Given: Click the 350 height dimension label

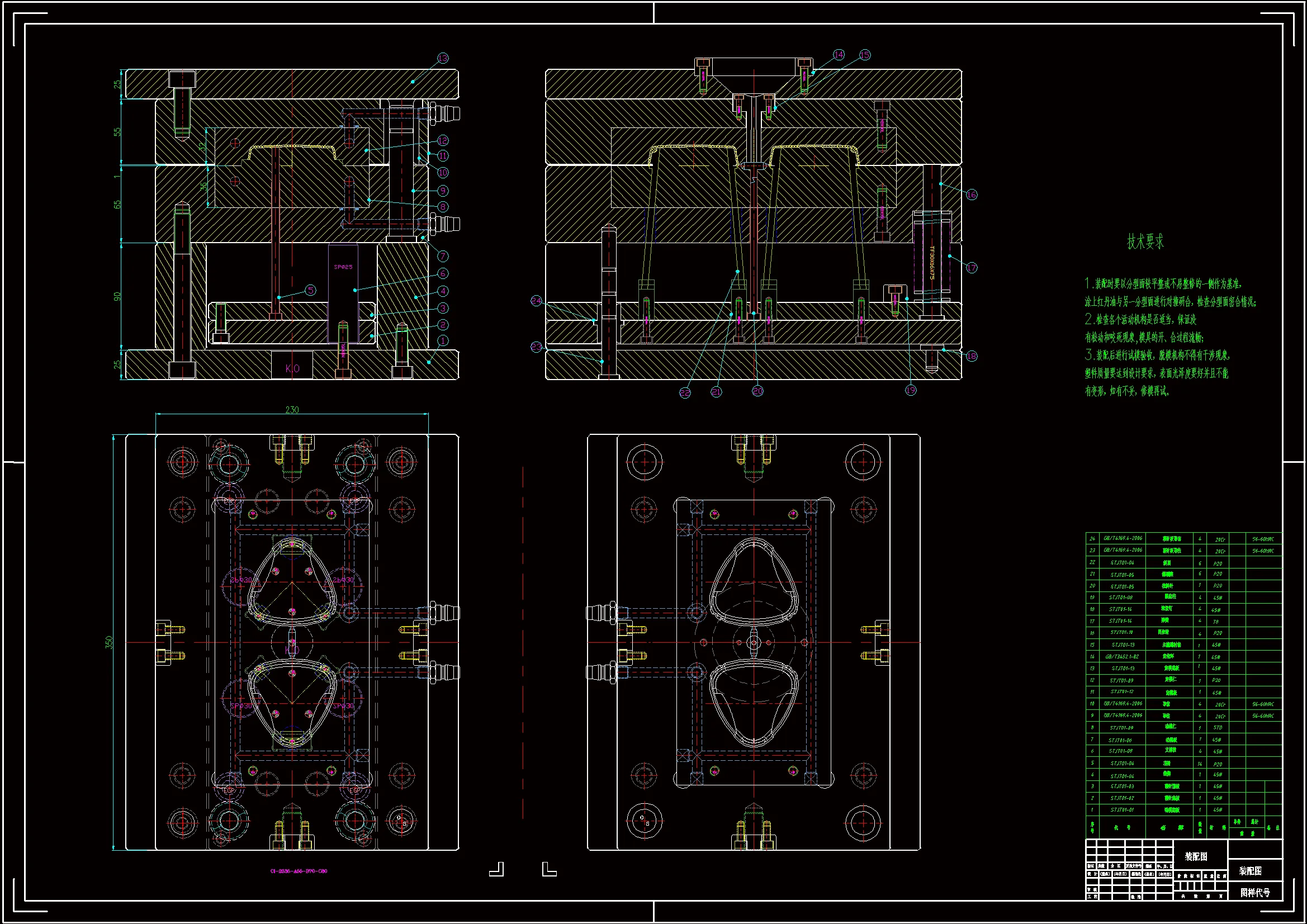Looking at the screenshot, I should (x=108, y=642).
